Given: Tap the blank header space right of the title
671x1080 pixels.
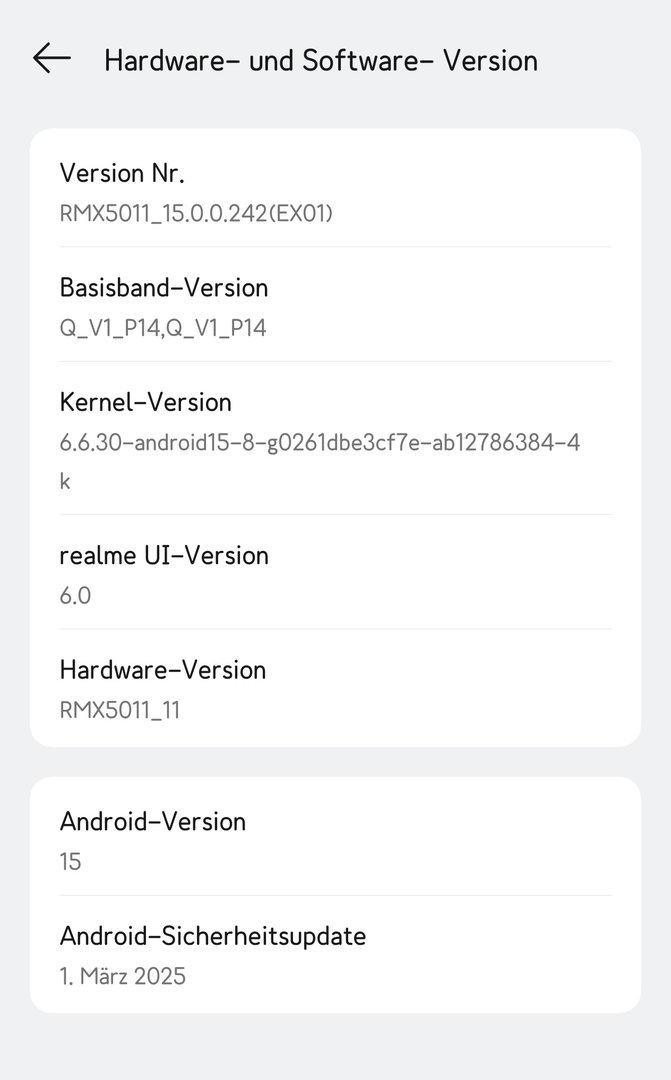Looking at the screenshot, I should [x=605, y=60].
